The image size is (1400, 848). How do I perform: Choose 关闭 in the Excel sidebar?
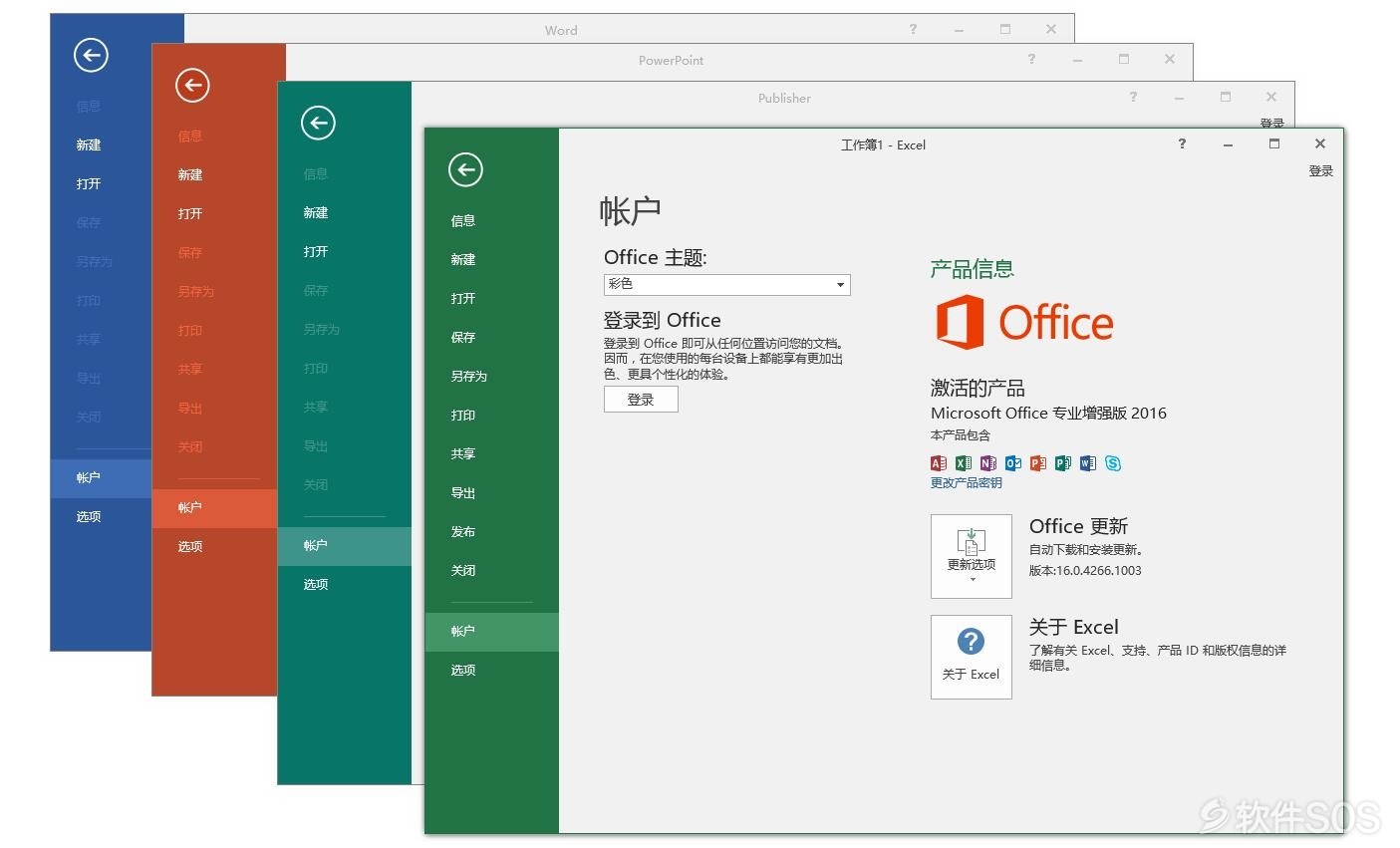coord(463,571)
